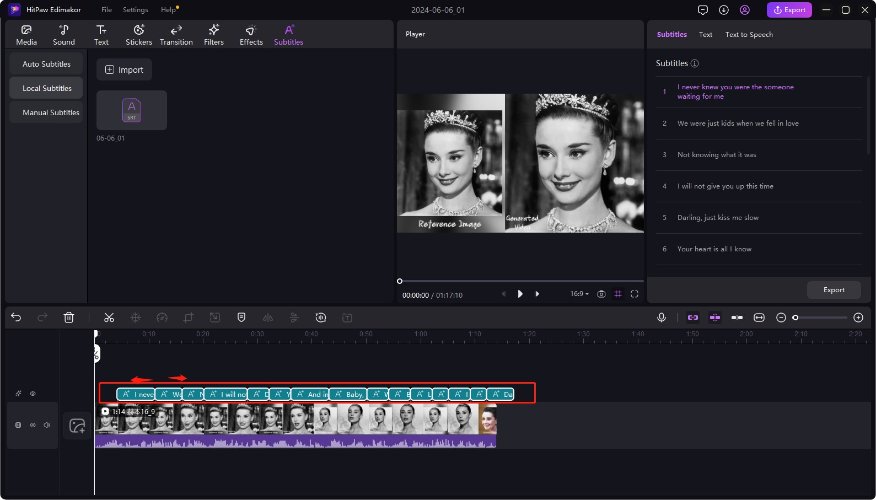Image resolution: width=876 pixels, height=500 pixels.
Task: Open the Filters panel
Action: coord(213,35)
